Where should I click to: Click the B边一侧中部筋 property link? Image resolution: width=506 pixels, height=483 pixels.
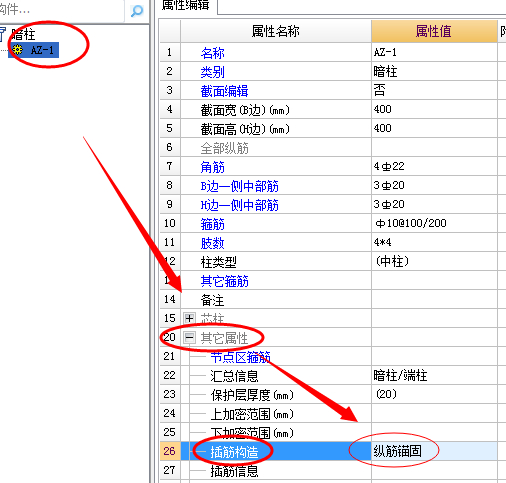[x=239, y=186]
